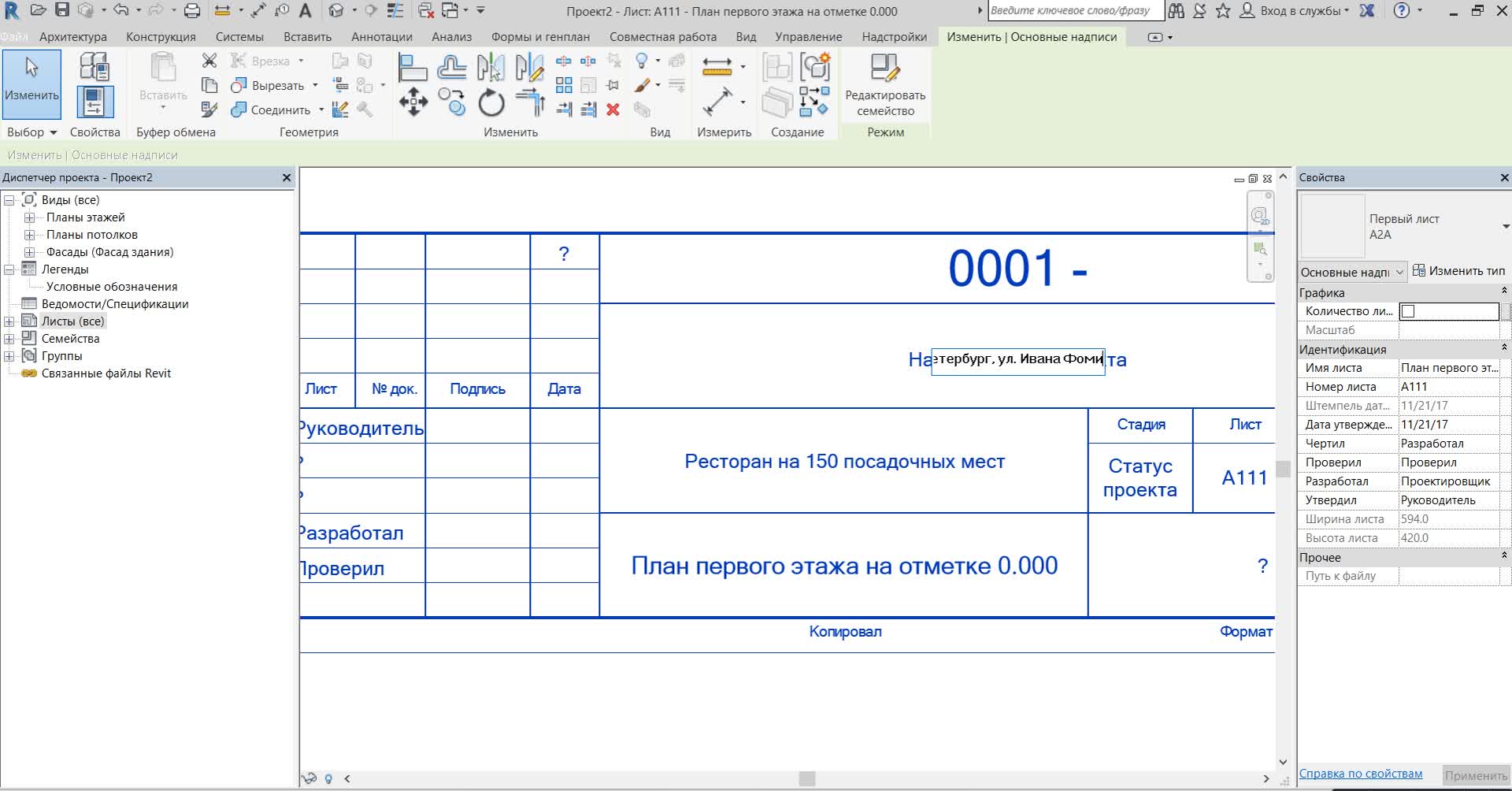The height and width of the screenshot is (791, 1512).
Task: Expand the Семейства node
Action: (x=9, y=339)
